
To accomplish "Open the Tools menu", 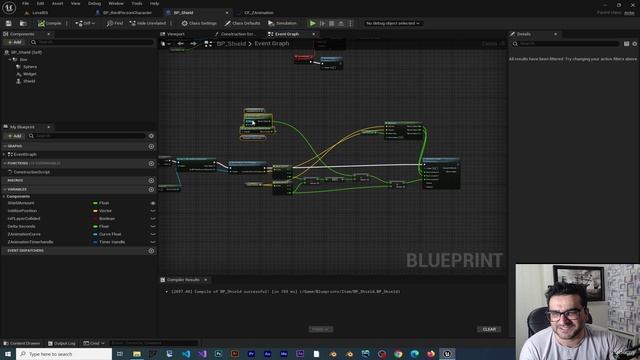I will point(137,3).
